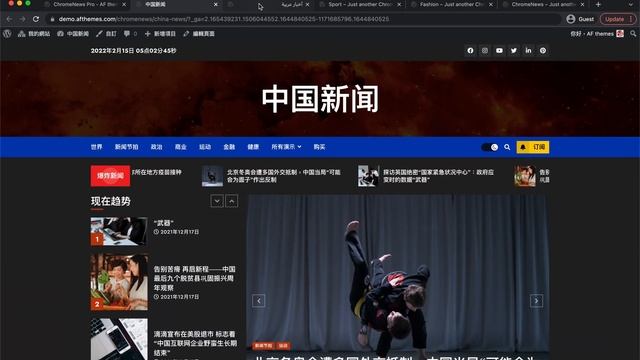Open trending item one titled “武器”
Image resolution: width=640 pixels, height=360 pixels.
[164, 223]
